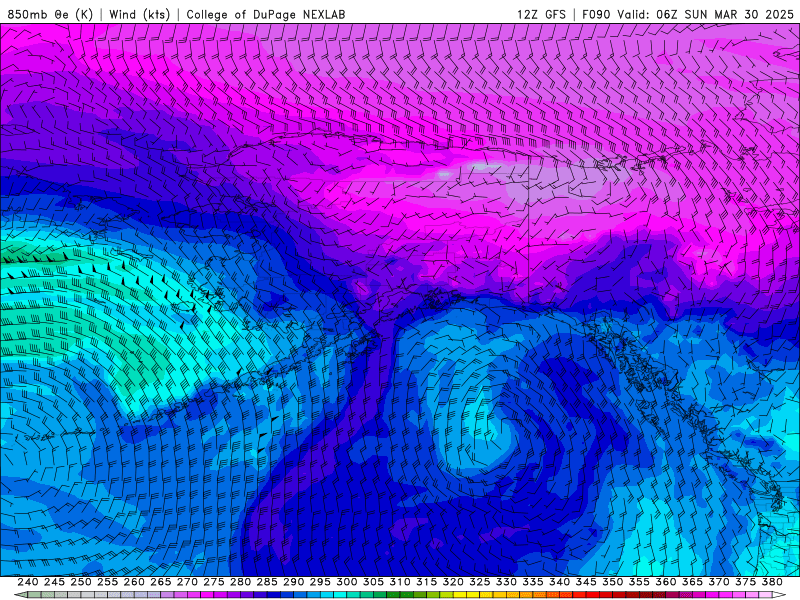This screenshot has width=800, height=600.
Task: Click the 245 value on the color scale
Action: [x=54, y=582]
